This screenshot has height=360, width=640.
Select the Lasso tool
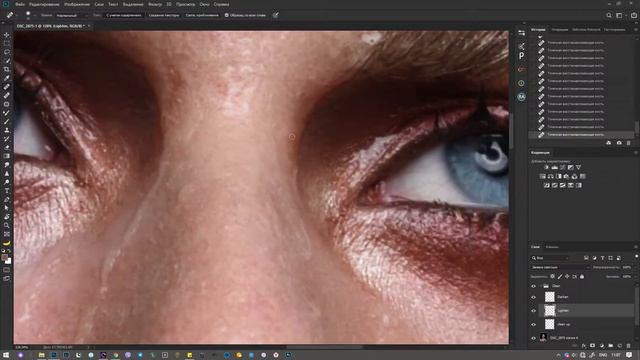coord(7,52)
